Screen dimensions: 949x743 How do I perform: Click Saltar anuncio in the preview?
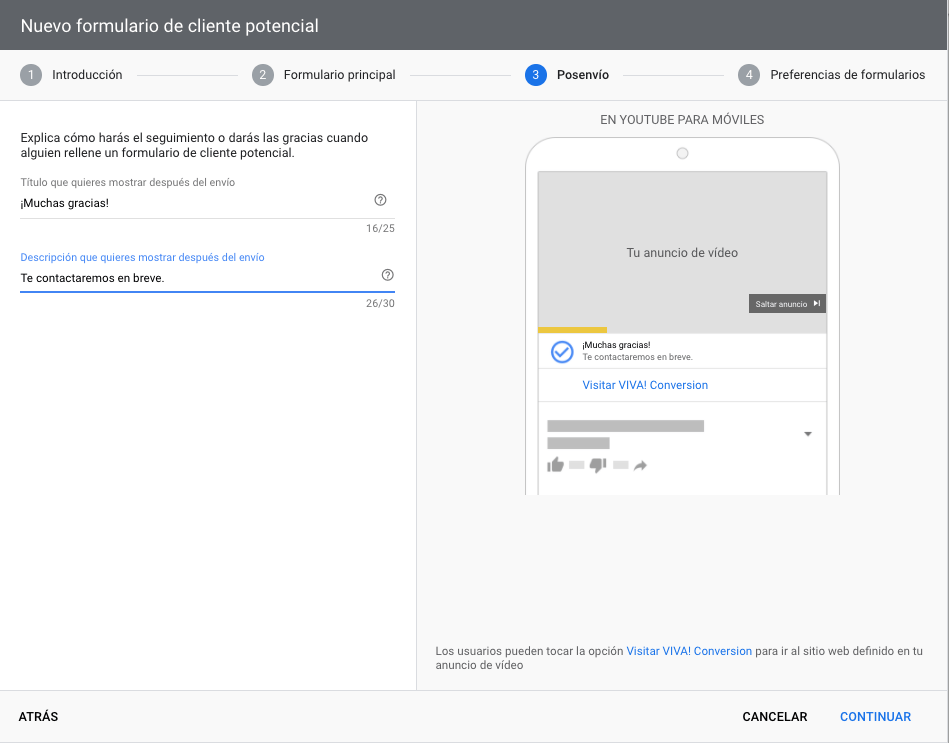[x=787, y=304]
